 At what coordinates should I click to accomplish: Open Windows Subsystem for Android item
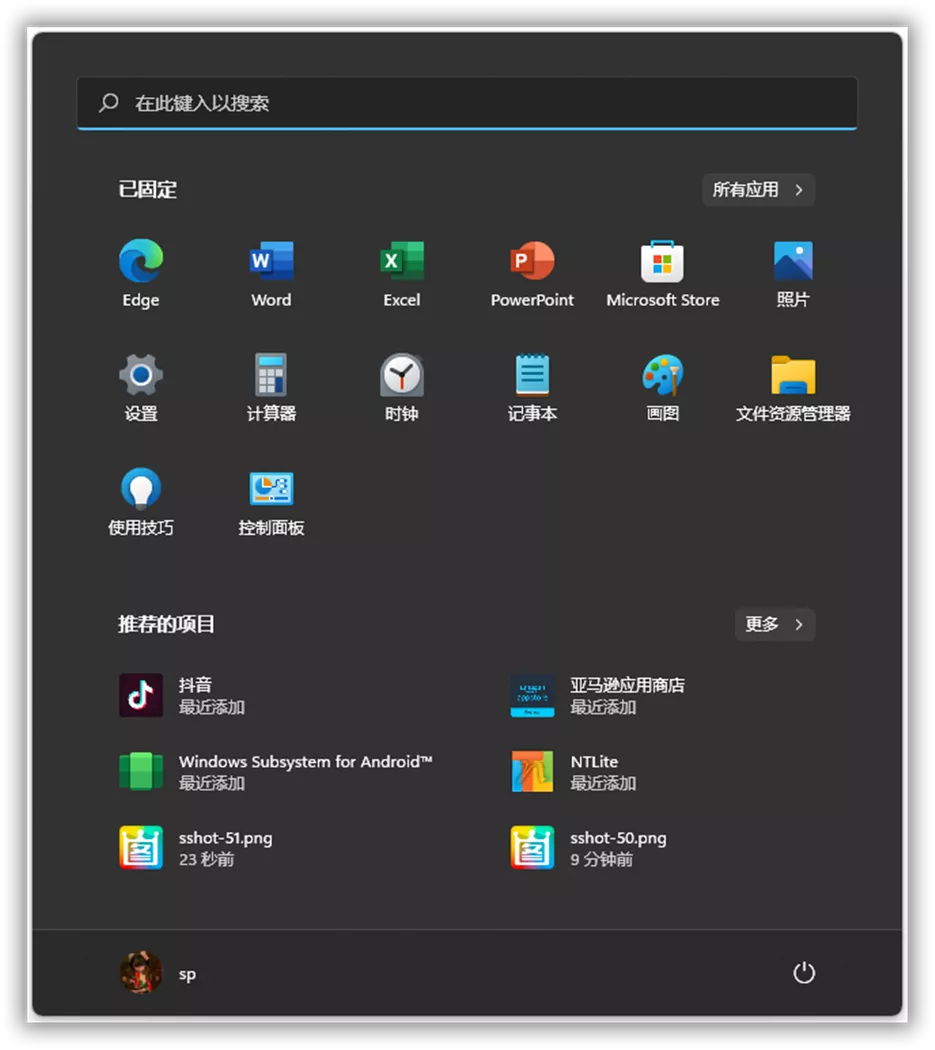click(x=275, y=771)
